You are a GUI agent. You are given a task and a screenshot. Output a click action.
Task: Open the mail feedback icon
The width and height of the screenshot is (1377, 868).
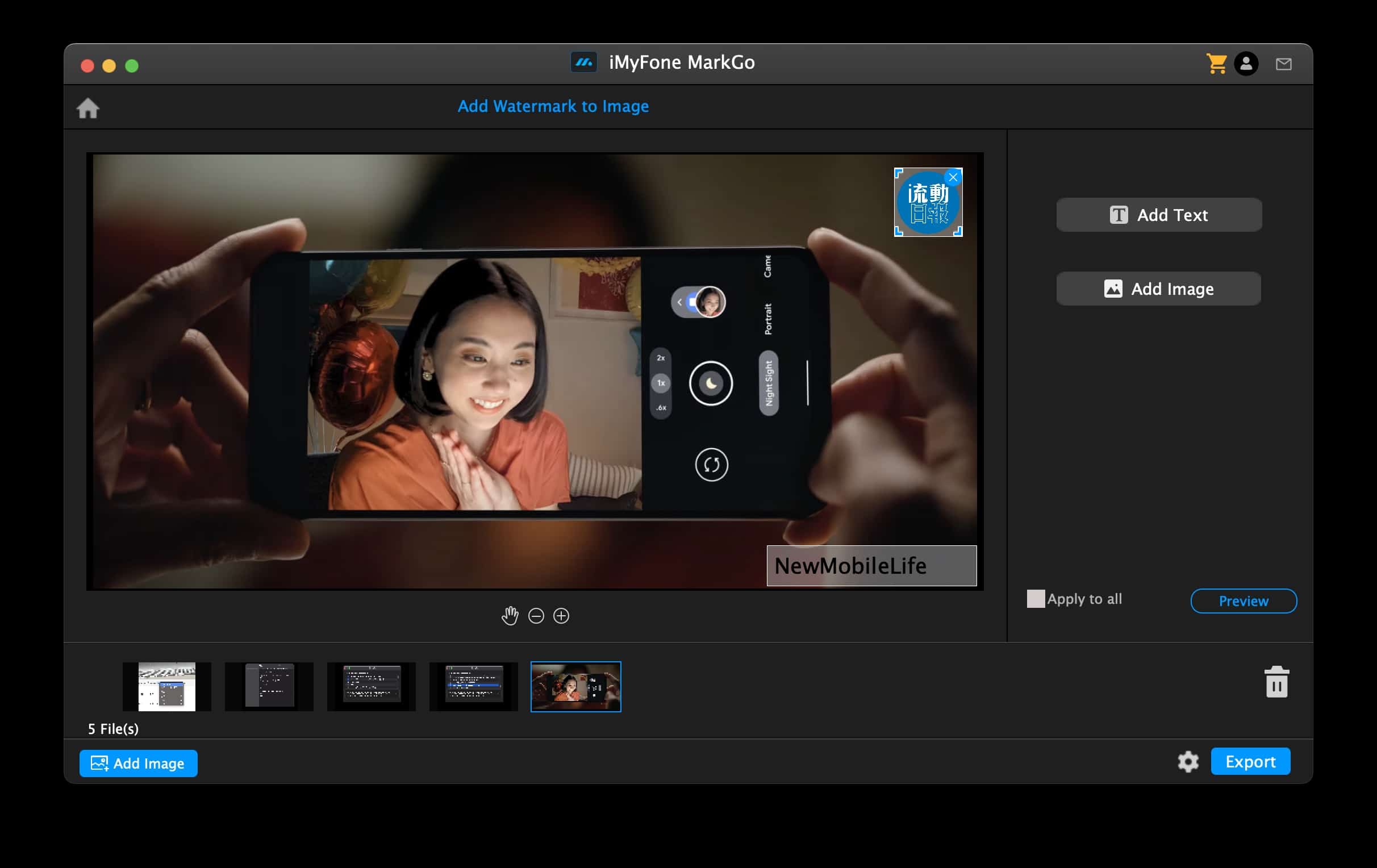coord(1283,64)
